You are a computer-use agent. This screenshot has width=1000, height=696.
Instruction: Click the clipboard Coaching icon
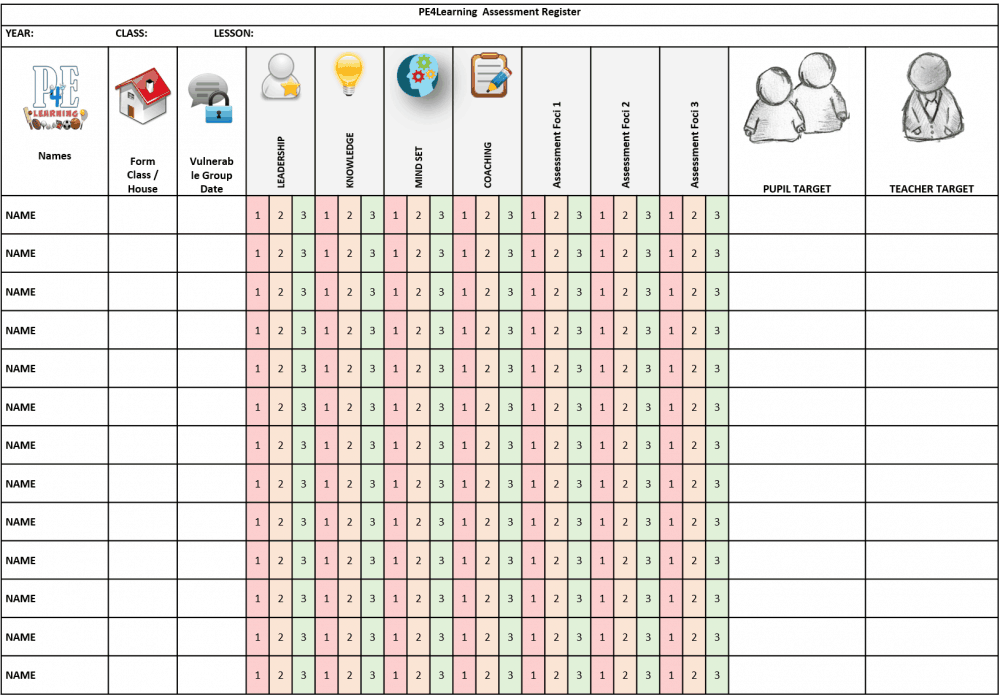[487, 75]
